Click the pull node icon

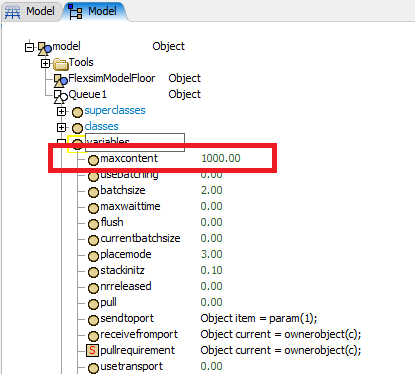coord(93,304)
